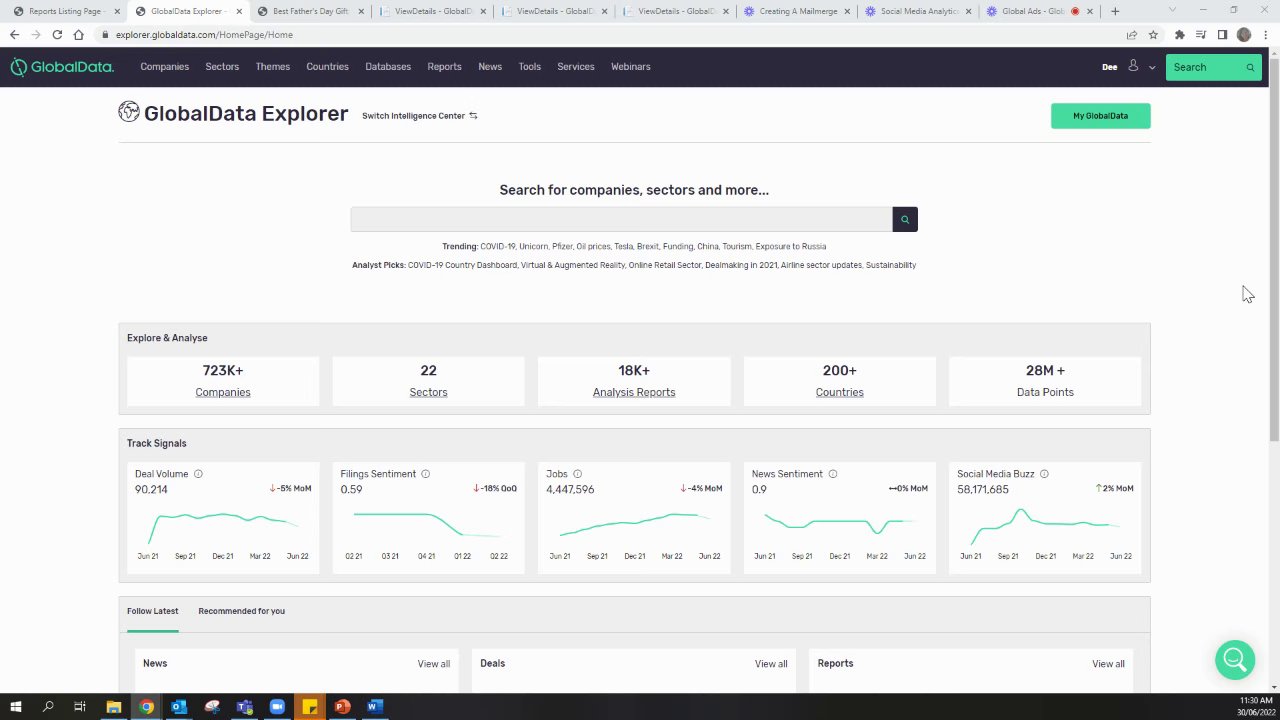Open the 723K+ Companies link
This screenshot has height=720, width=1280.
[x=223, y=392]
